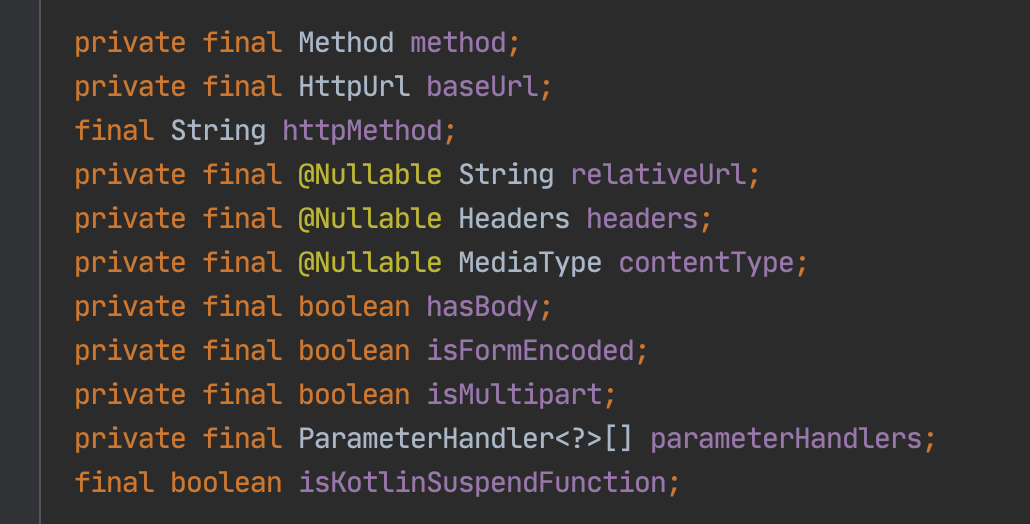The height and width of the screenshot is (524, 1030).
Task: Click @Nullable annotation before MediaType
Action: click(370, 263)
